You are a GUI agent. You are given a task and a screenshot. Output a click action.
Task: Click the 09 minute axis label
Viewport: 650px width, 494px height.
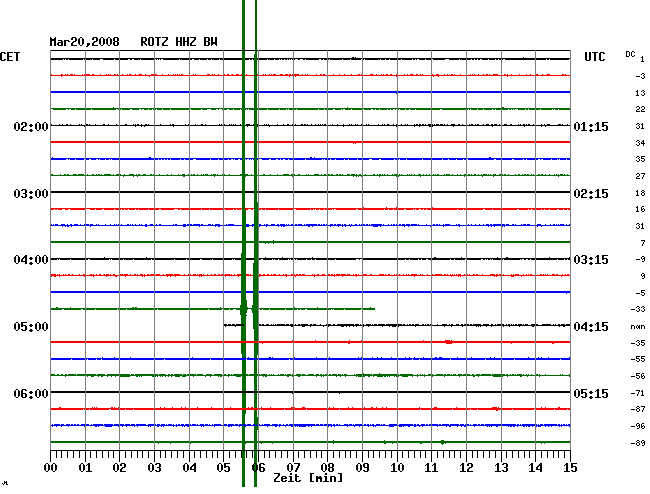362,468
